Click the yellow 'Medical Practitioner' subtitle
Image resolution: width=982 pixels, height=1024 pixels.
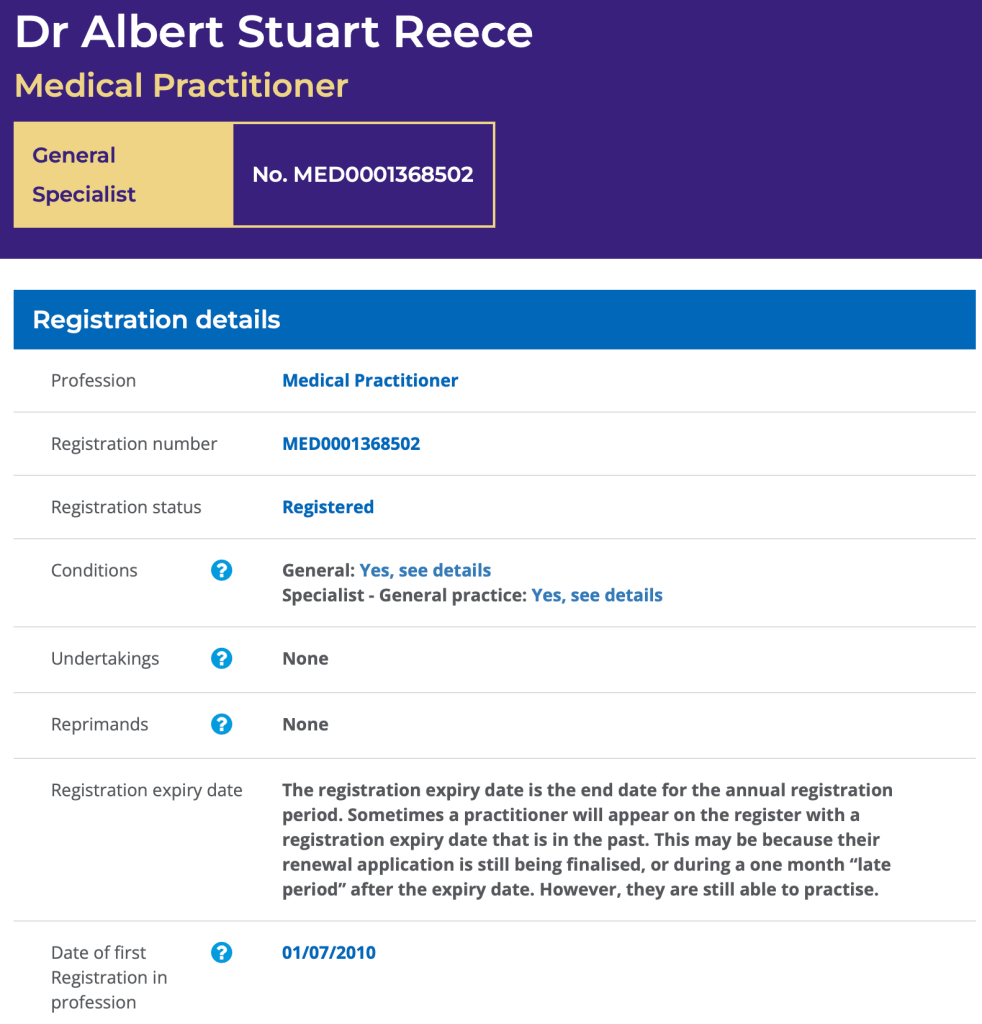181,86
